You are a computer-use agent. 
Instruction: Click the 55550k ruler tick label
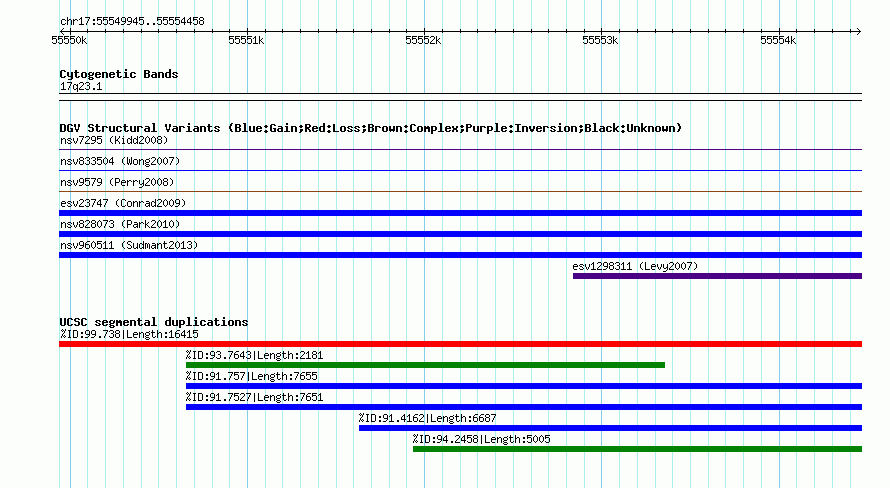(69, 40)
